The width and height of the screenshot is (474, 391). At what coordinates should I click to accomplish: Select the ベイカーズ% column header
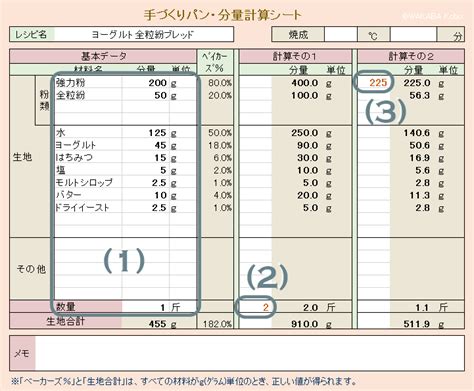tap(215, 62)
